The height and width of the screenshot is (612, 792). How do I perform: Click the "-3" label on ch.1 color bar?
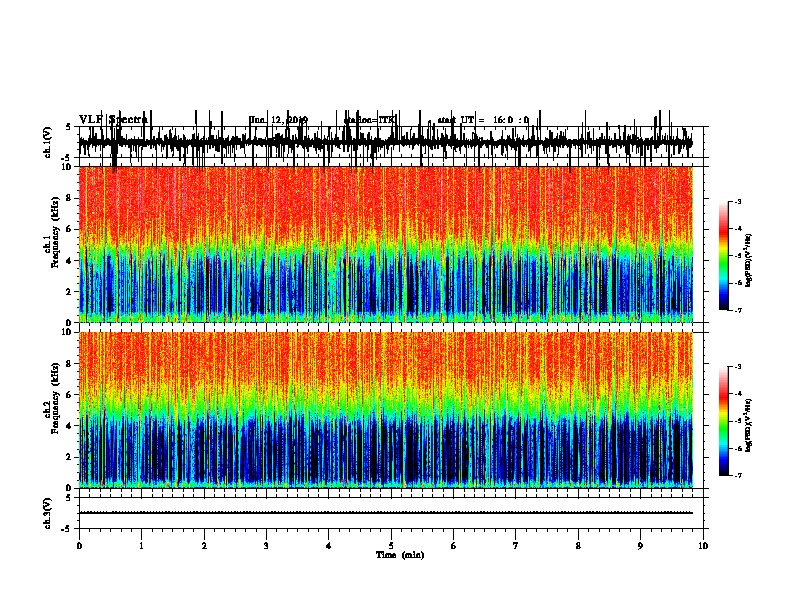tap(737, 202)
